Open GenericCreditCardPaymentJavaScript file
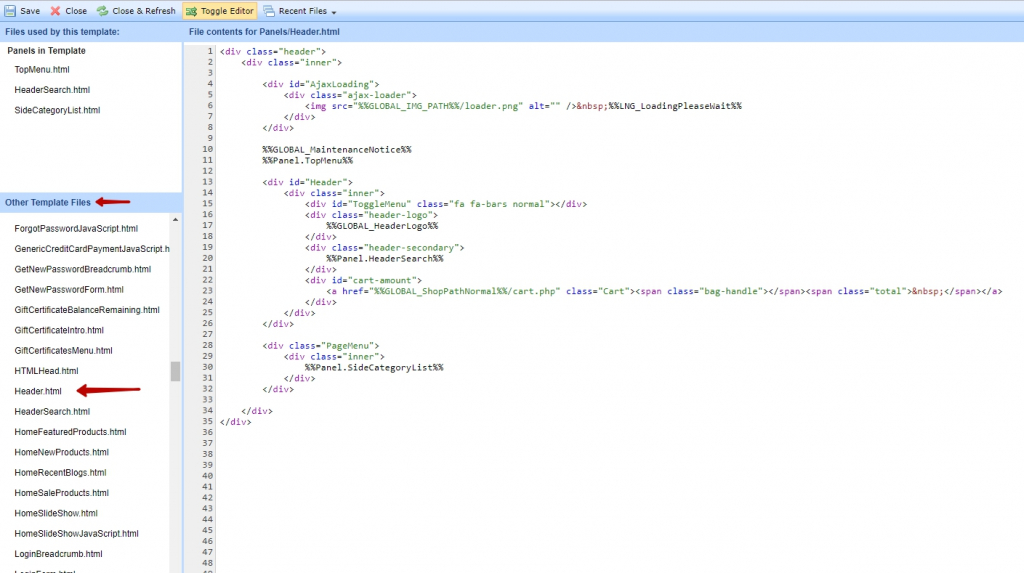 coord(92,249)
